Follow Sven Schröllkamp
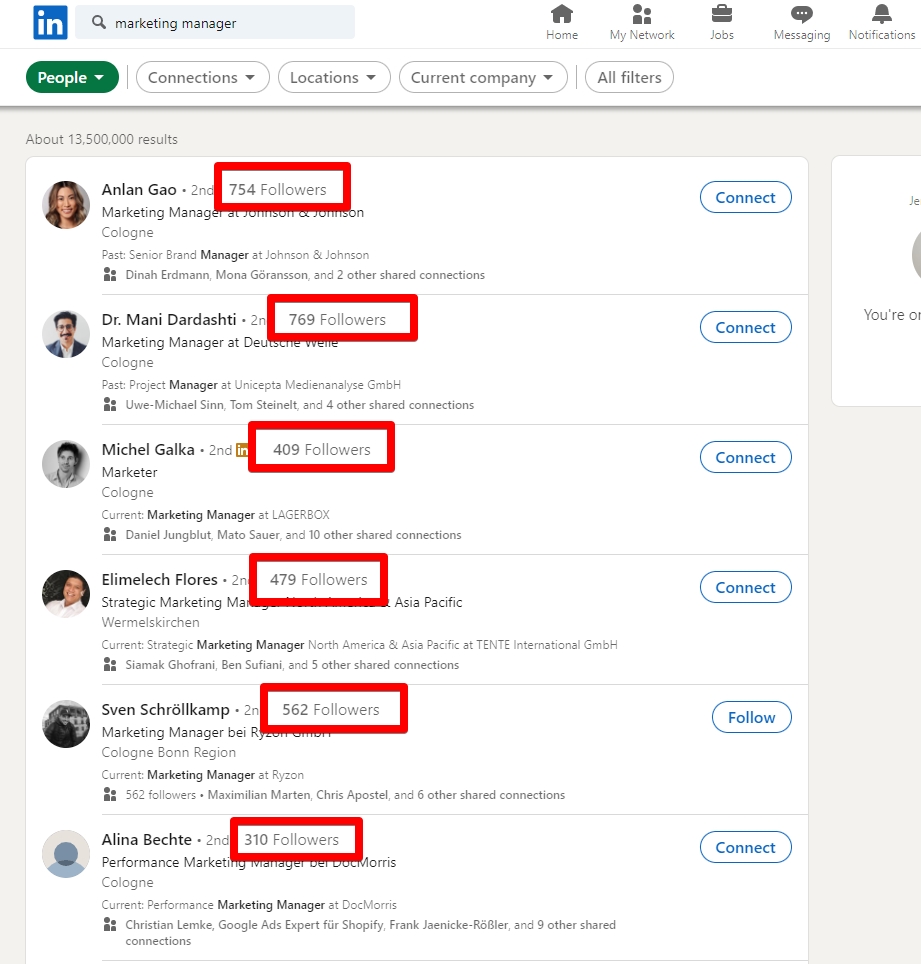Viewport: 921px width, 964px height. [751, 717]
